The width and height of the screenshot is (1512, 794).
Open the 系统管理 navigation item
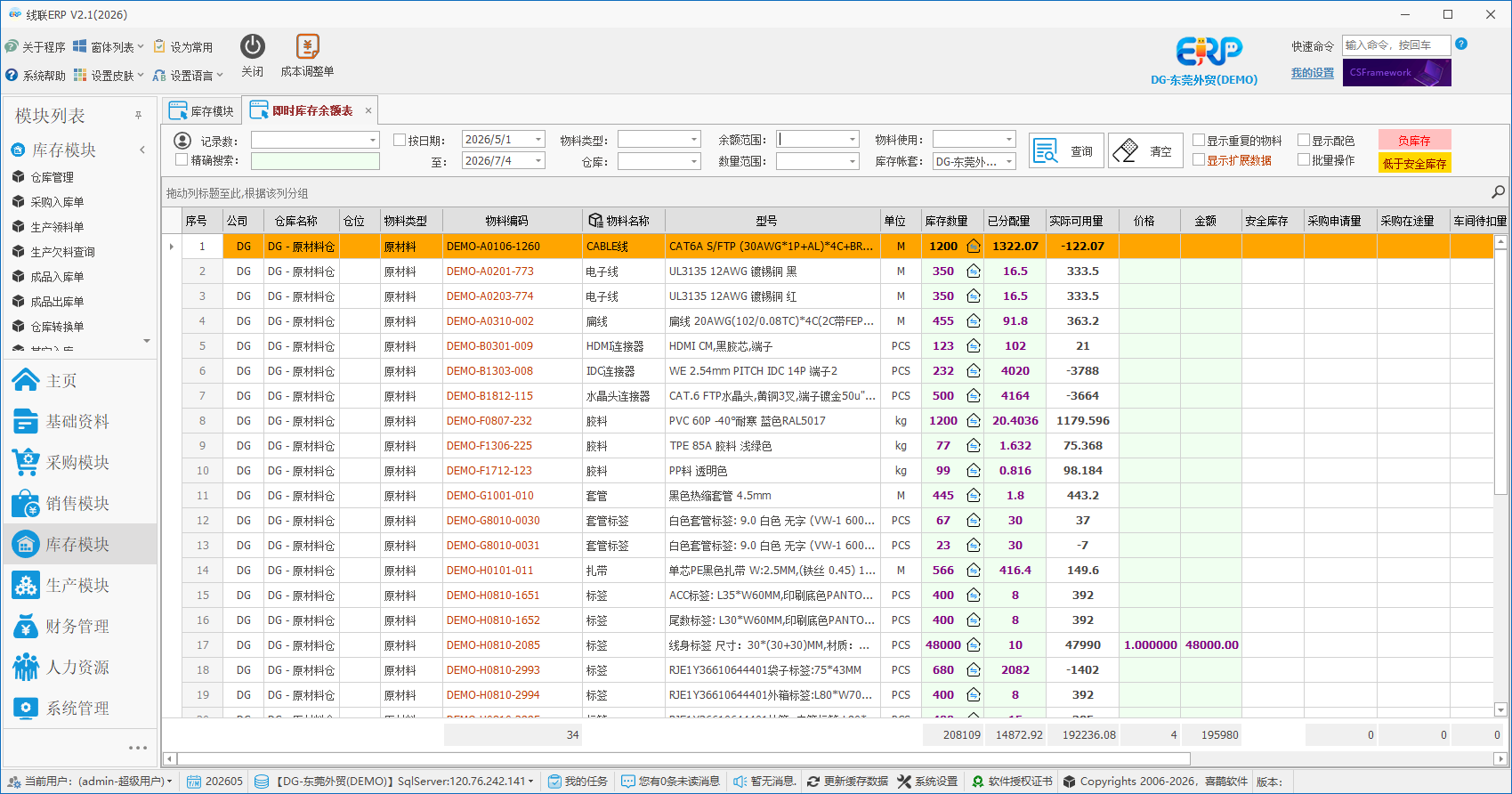coord(80,709)
